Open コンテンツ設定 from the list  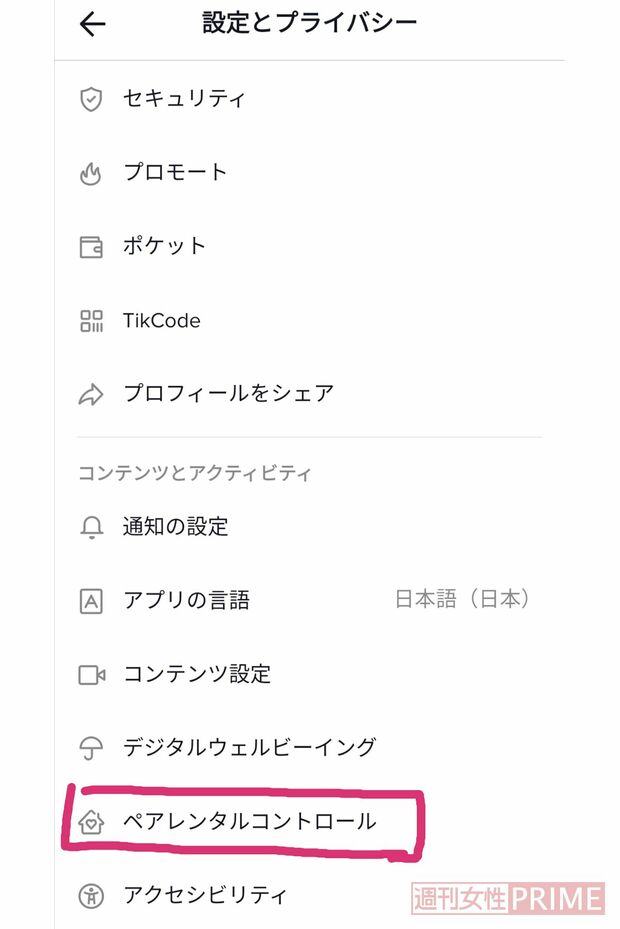coord(195,673)
